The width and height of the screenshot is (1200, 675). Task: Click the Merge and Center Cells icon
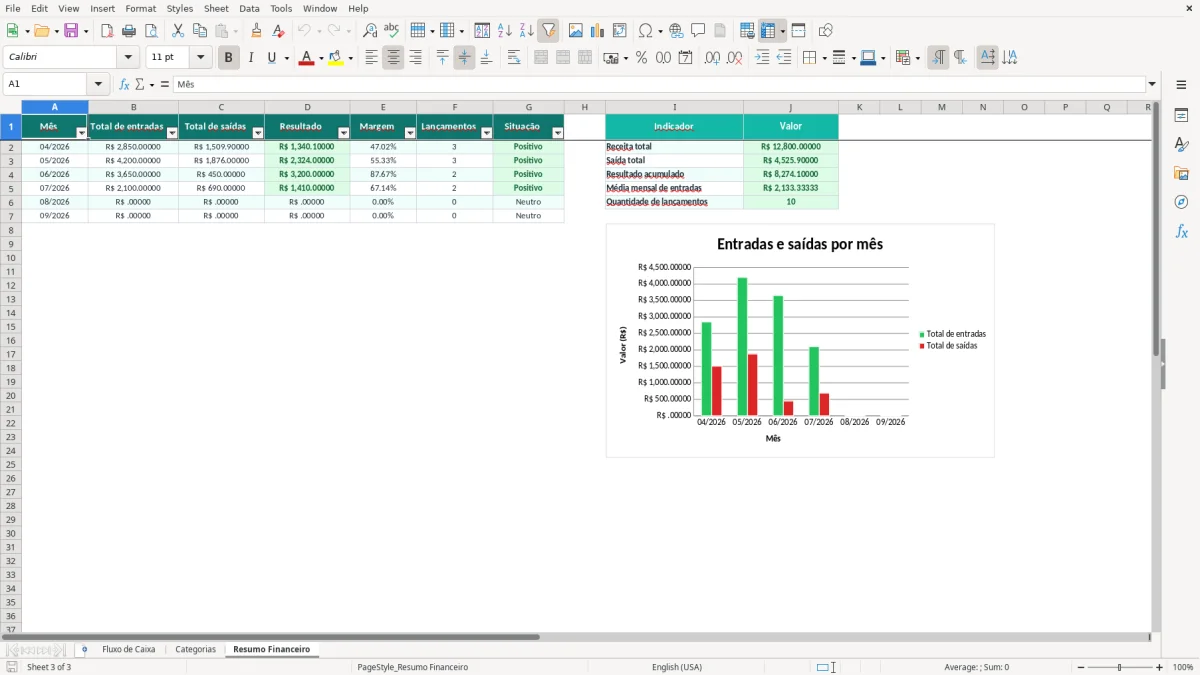[x=541, y=58]
